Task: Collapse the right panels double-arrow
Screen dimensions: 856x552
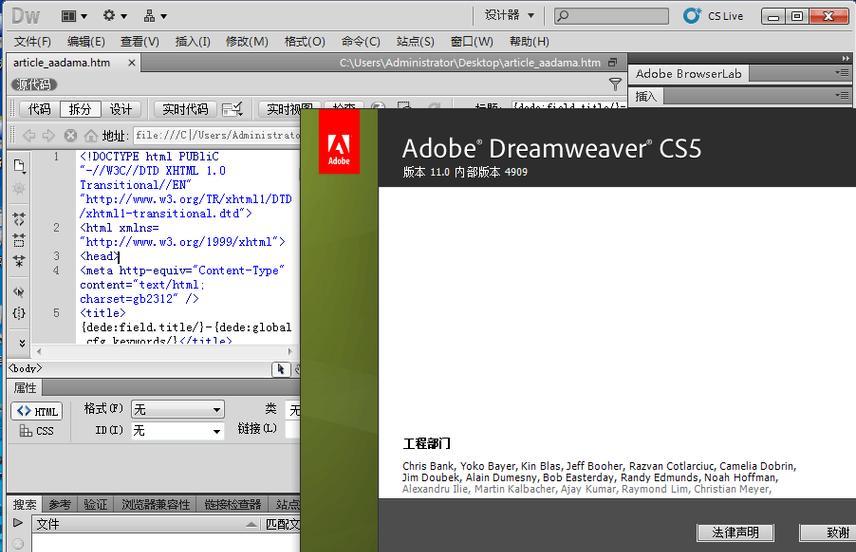Action: (x=846, y=58)
